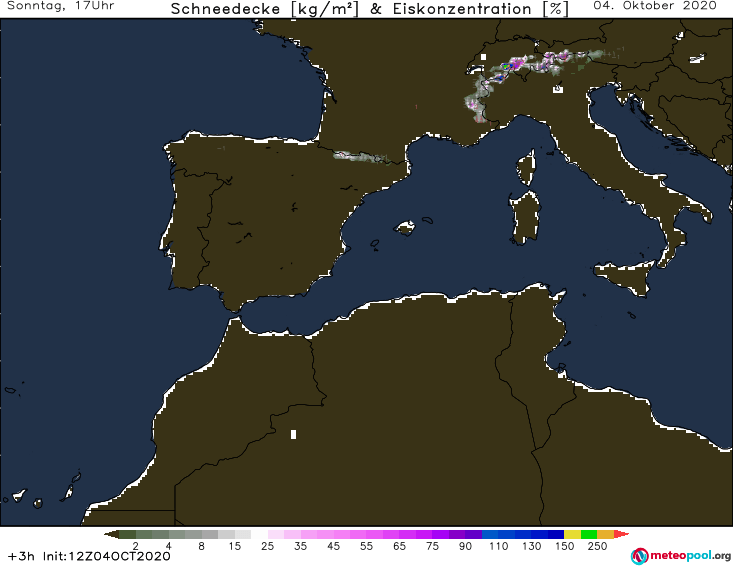Click the purple snow area over the Alps
This screenshot has height=566, width=733.
coord(517,63)
